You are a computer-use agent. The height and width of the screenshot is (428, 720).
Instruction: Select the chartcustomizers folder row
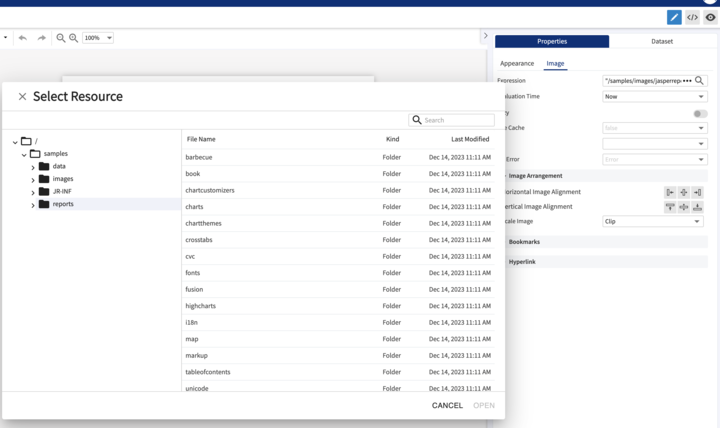click(339, 190)
